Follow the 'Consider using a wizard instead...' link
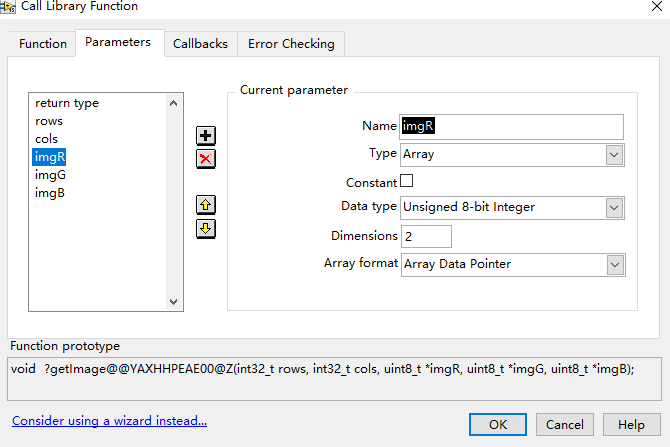 tap(109, 421)
